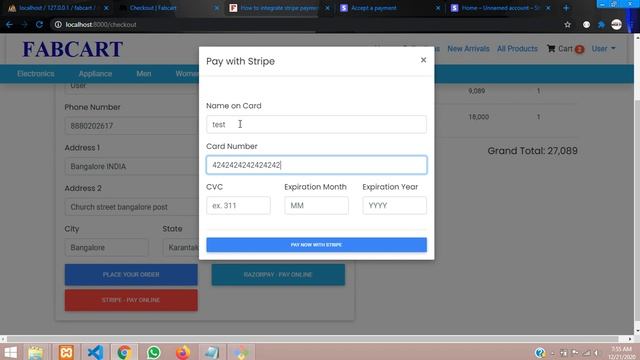The width and height of the screenshot is (640, 360).
Task: Go back in the browser
Action: [x=9, y=24]
